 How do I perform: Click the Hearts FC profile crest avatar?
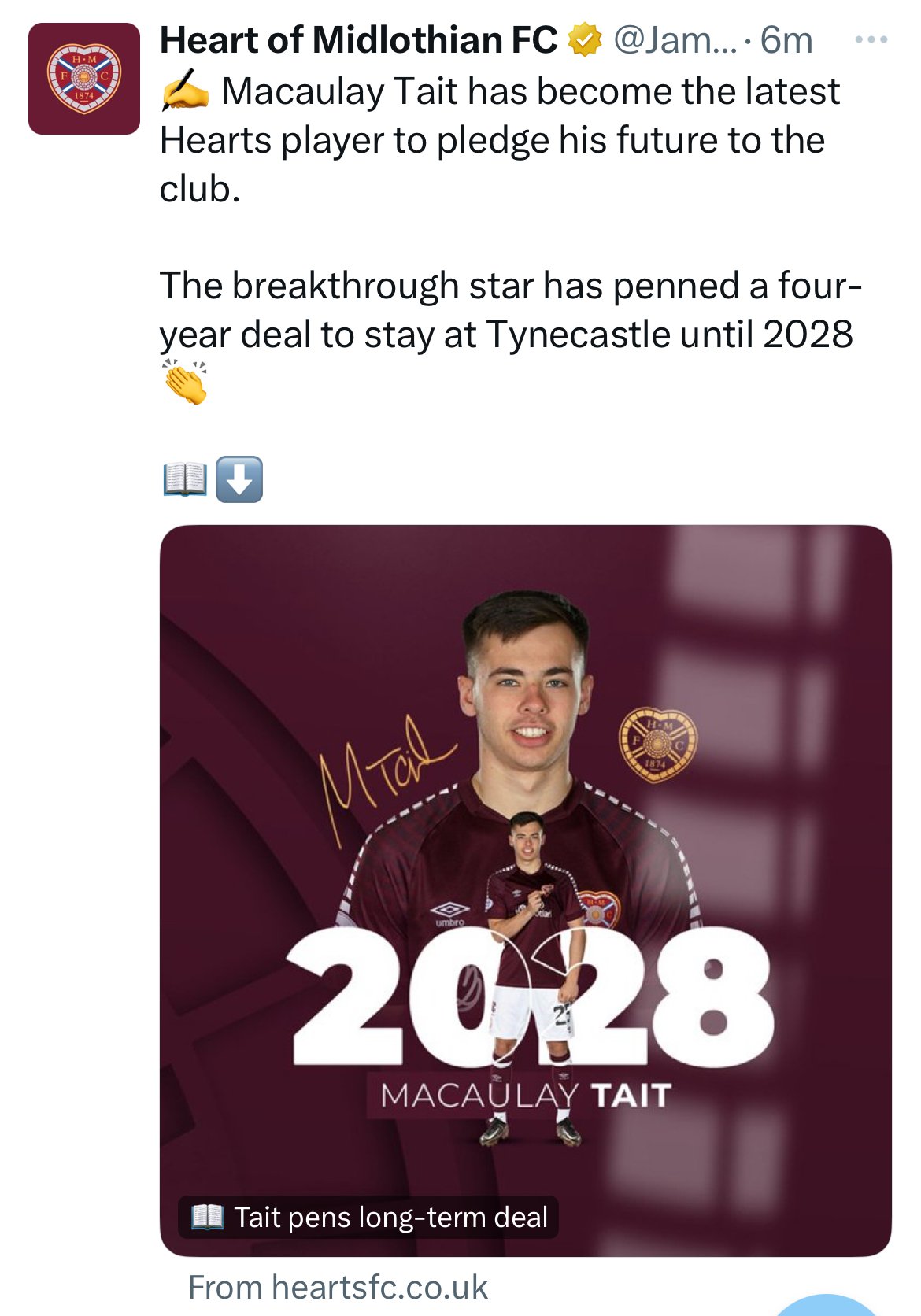point(83,79)
